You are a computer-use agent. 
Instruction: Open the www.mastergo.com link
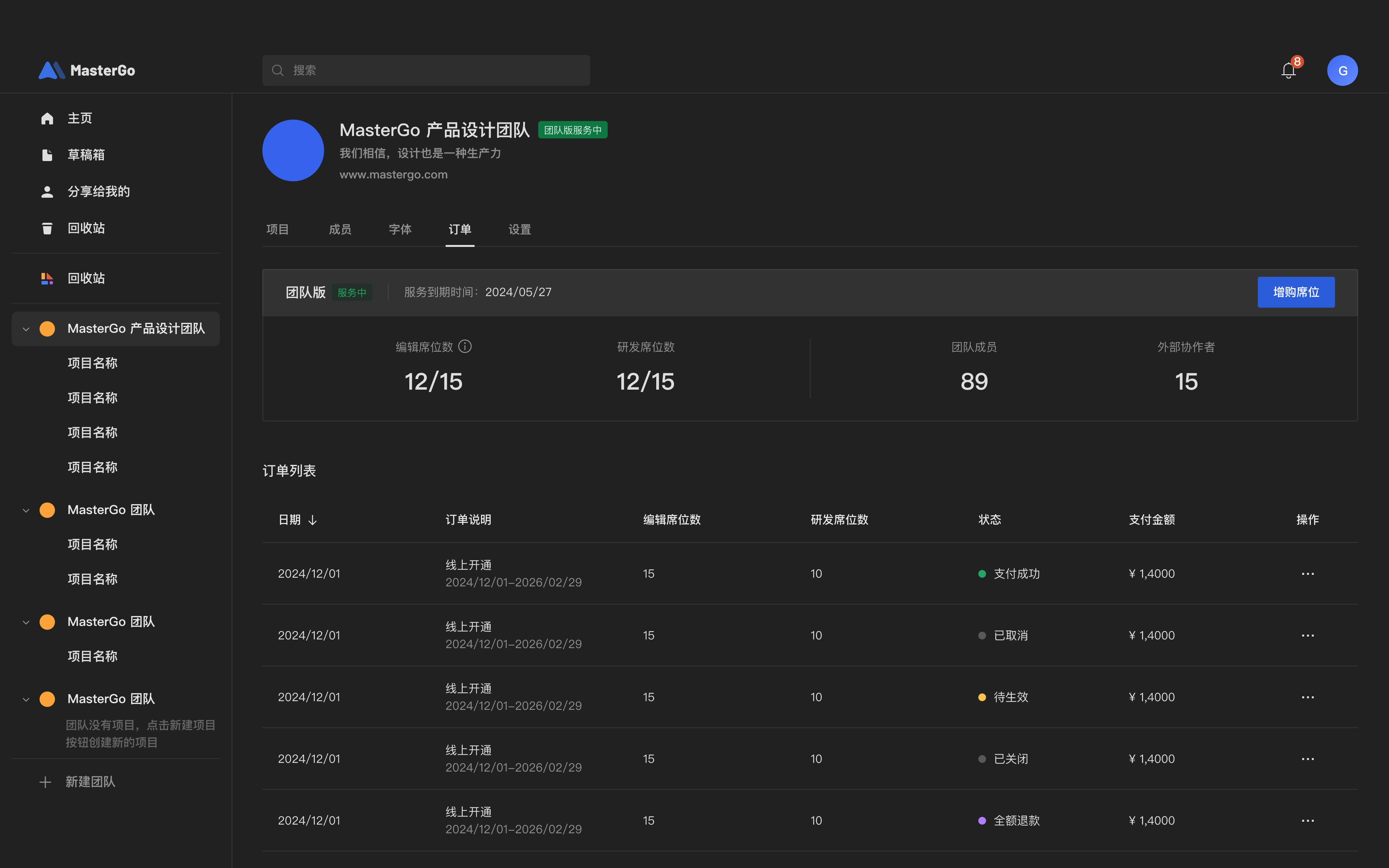394,175
